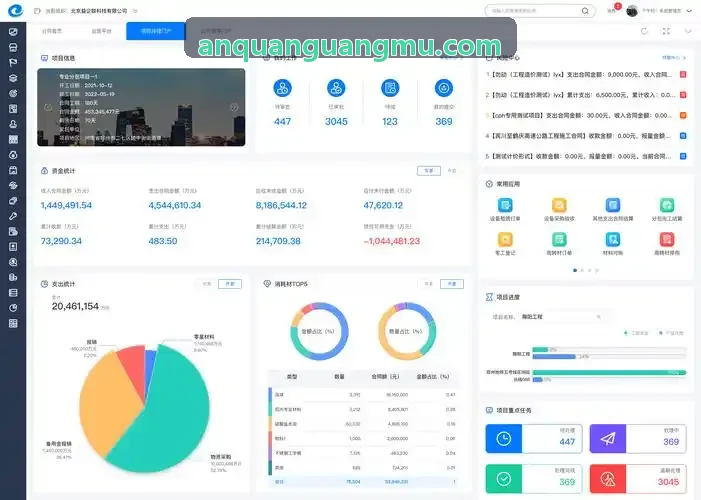Toggle the dark-dot legend in 项目进度
Viewport: 701px width, 500px height.
coord(671,333)
